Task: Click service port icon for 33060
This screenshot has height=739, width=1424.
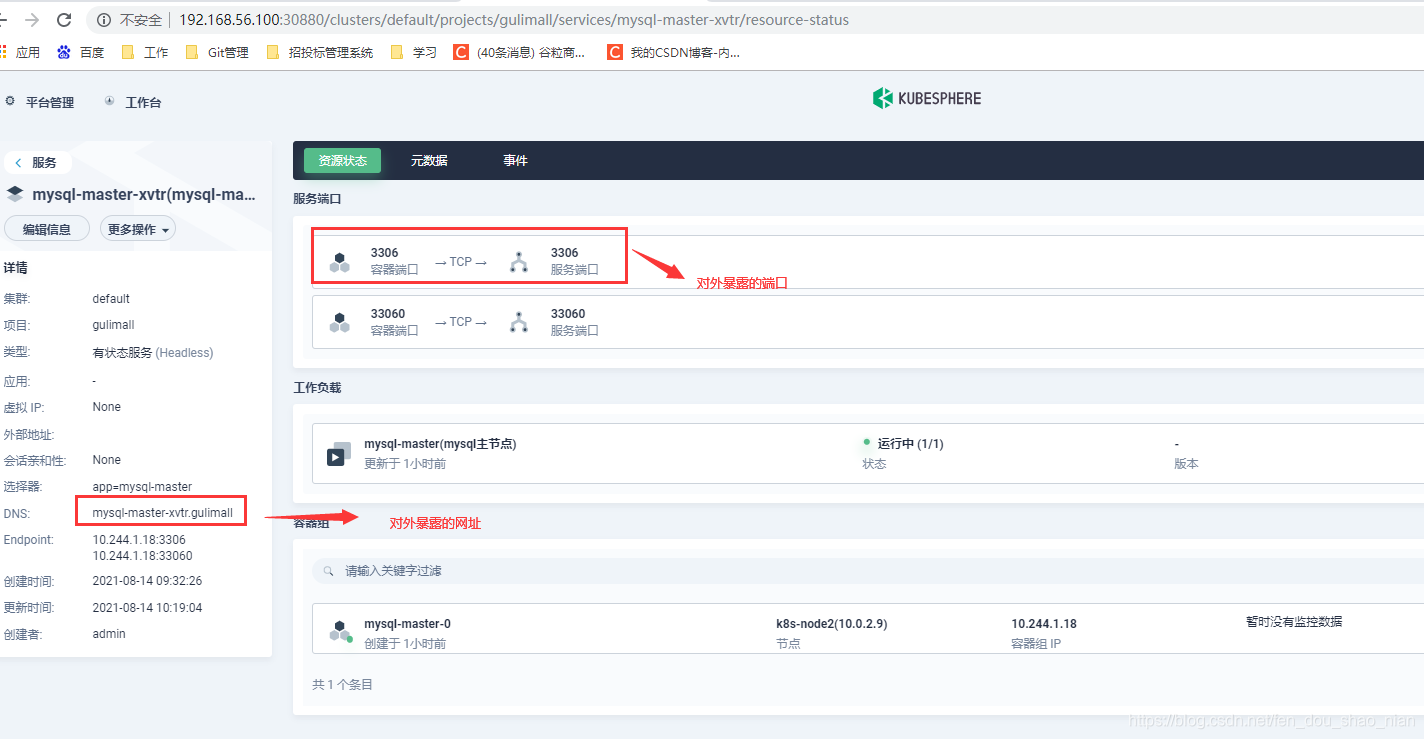Action: click(x=518, y=322)
